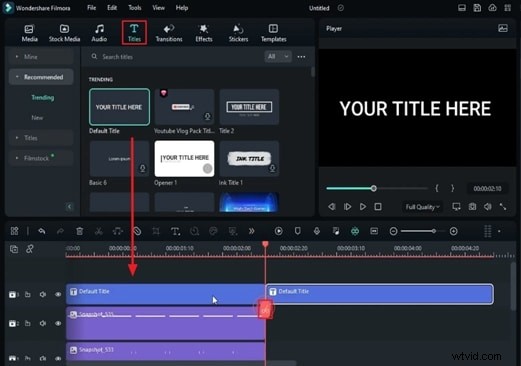
Task: Open the File menu
Action: [x=91, y=8]
